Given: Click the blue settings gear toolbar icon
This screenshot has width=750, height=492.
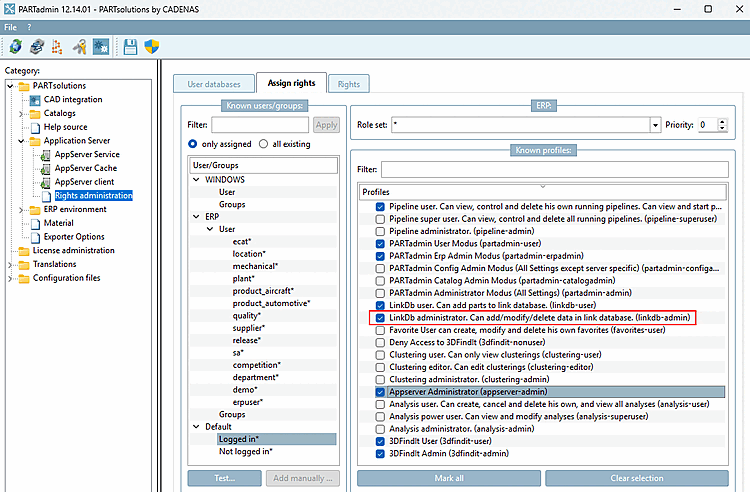Looking at the screenshot, I should coord(101,47).
